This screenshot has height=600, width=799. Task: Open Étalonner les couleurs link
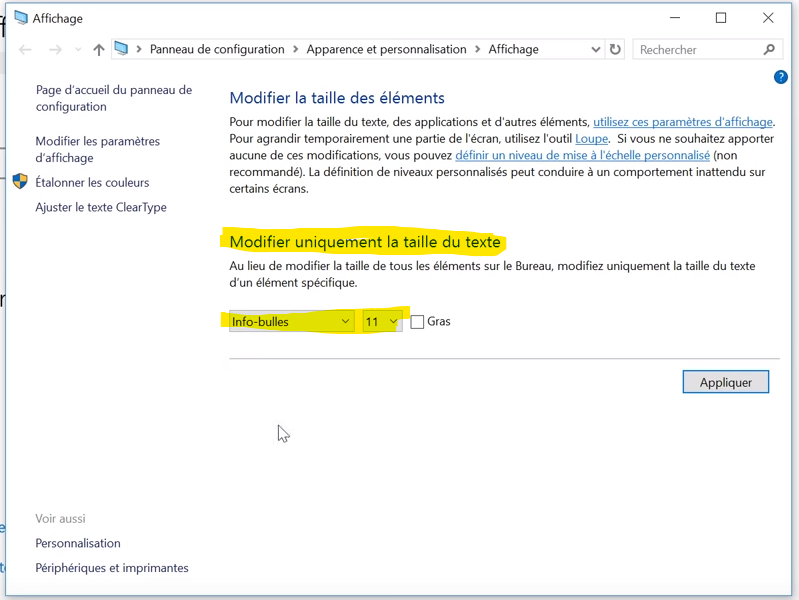point(92,182)
